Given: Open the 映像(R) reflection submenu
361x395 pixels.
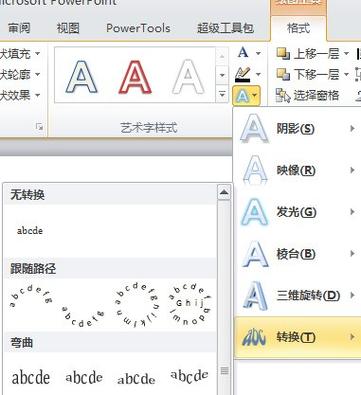Looking at the screenshot, I should coord(298,170).
